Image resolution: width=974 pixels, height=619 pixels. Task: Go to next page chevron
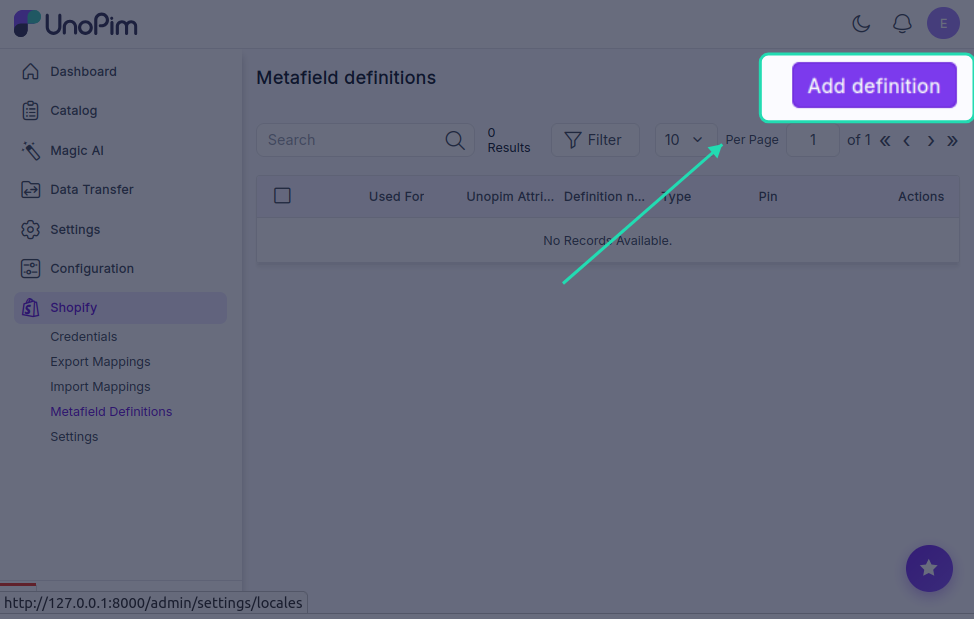click(x=931, y=141)
